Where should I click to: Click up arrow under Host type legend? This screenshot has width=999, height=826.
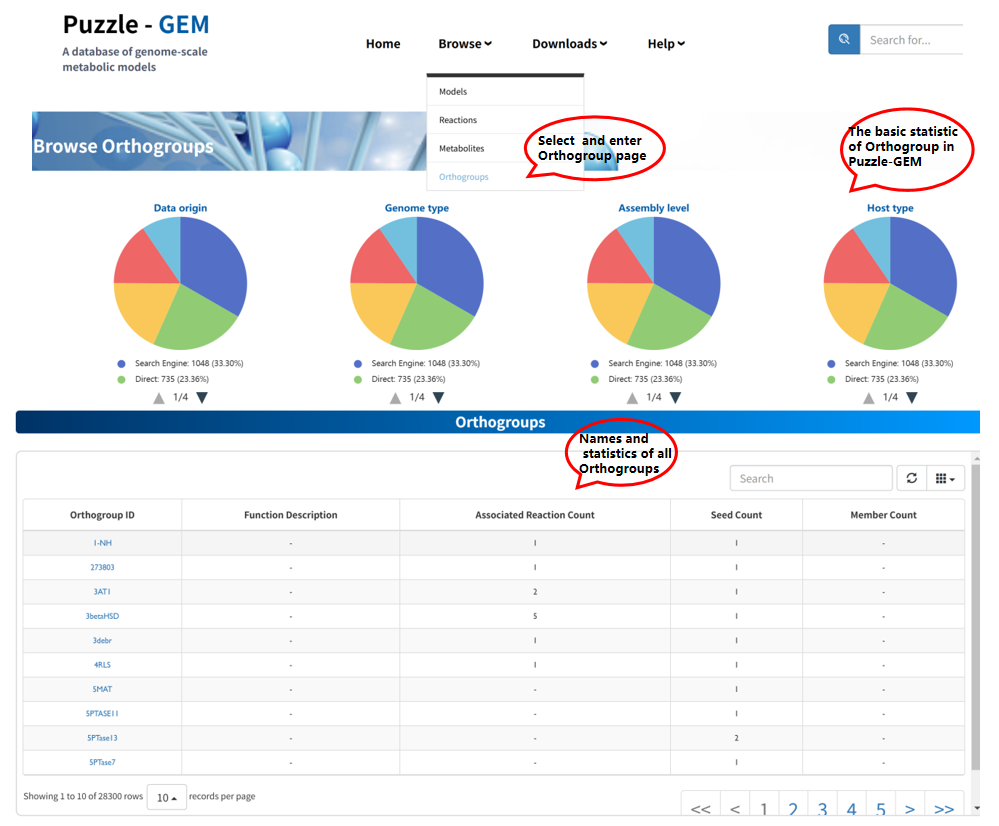click(x=868, y=398)
